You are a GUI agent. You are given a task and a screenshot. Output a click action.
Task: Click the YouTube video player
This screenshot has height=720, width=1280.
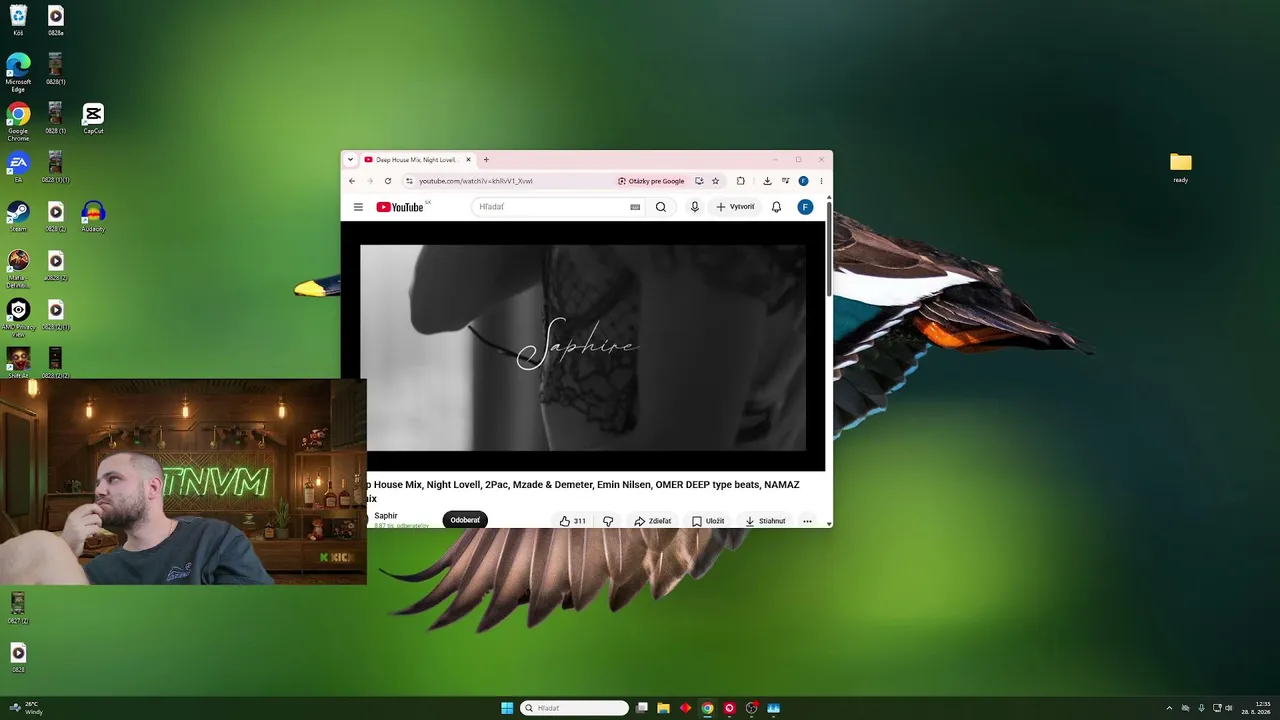coord(583,346)
